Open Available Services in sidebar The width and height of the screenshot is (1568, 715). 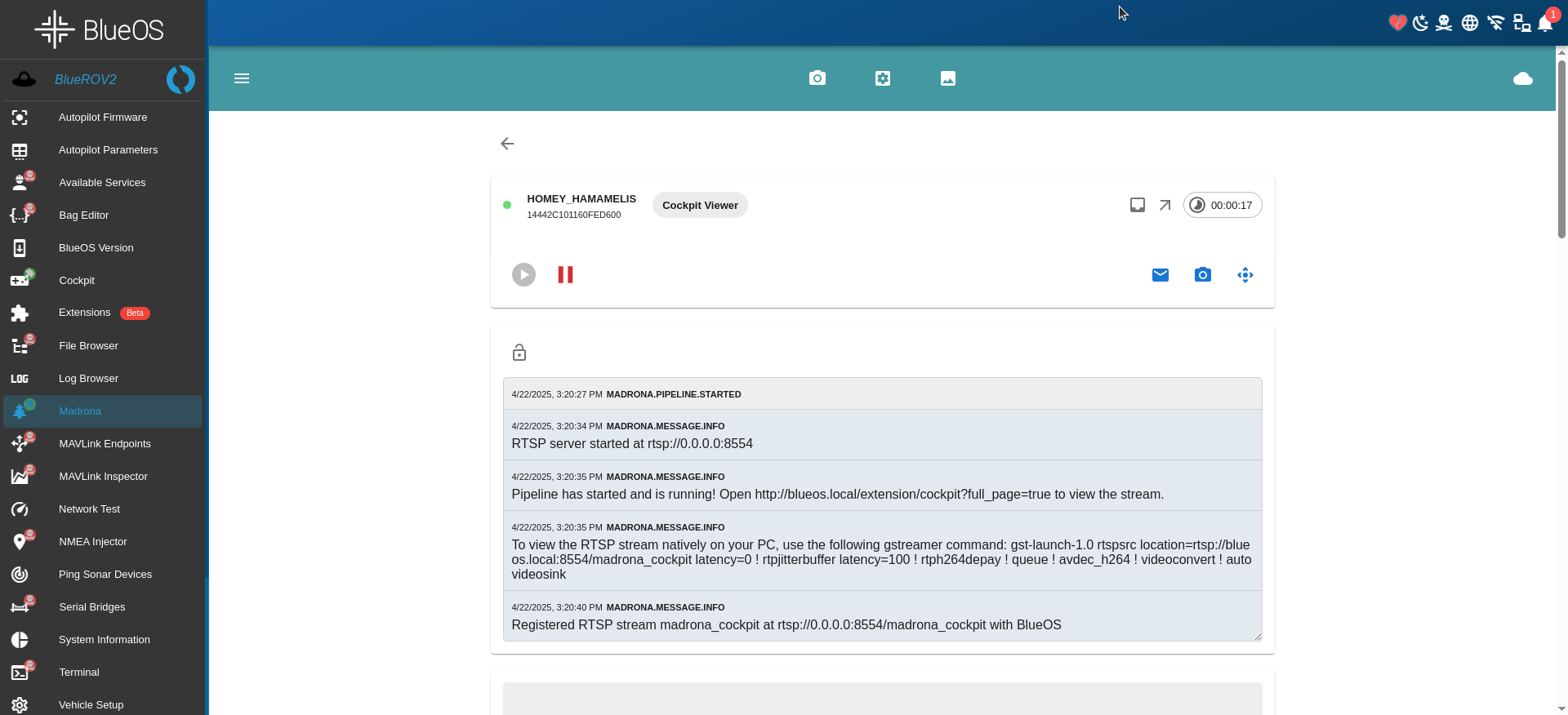tap(103, 183)
